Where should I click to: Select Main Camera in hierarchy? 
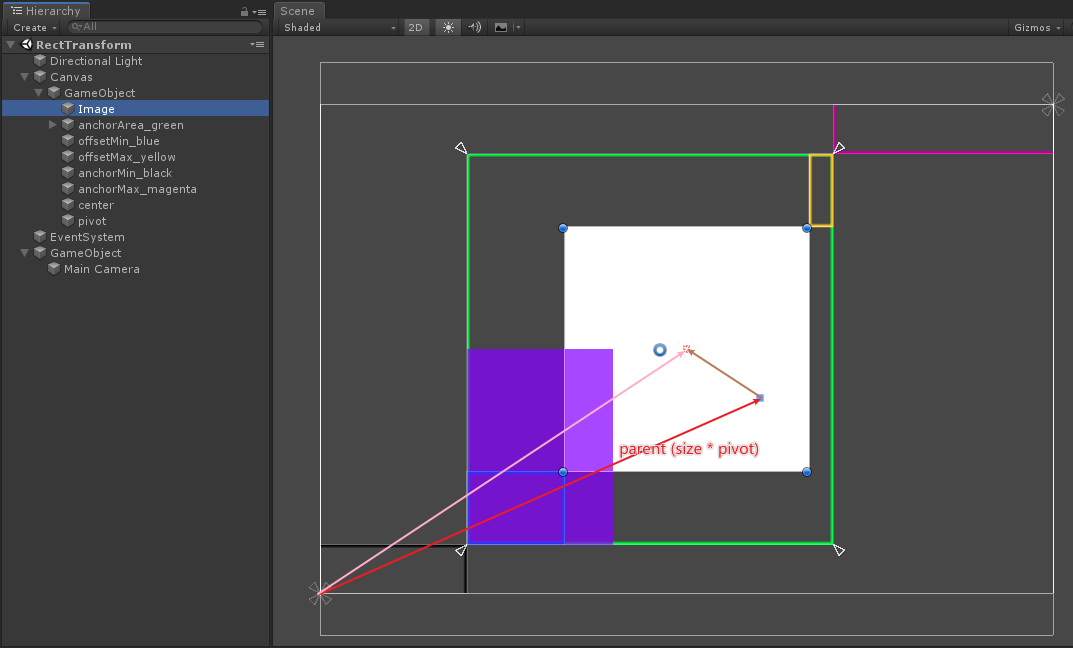click(101, 269)
